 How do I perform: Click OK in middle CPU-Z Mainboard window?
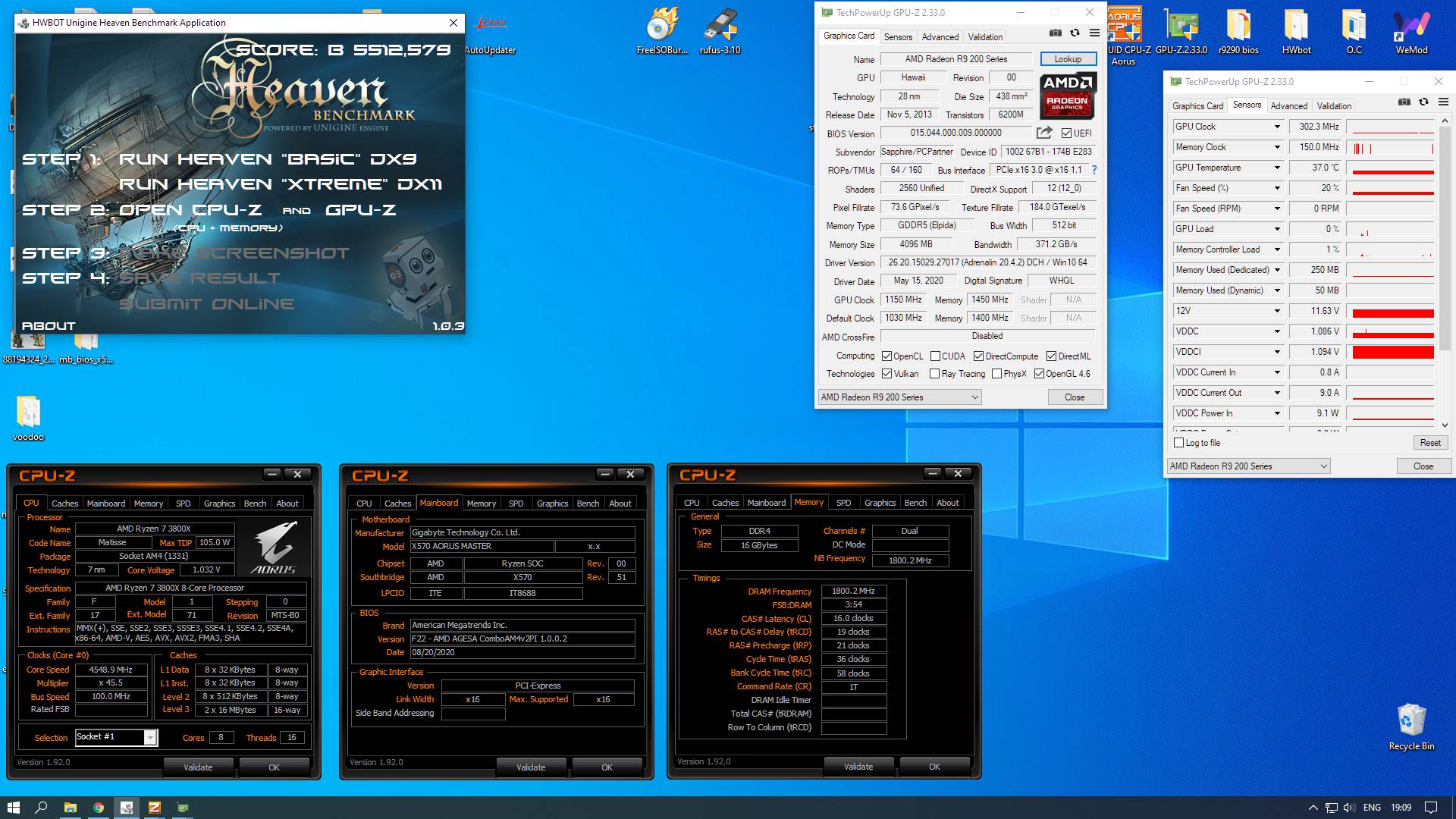coord(607,767)
